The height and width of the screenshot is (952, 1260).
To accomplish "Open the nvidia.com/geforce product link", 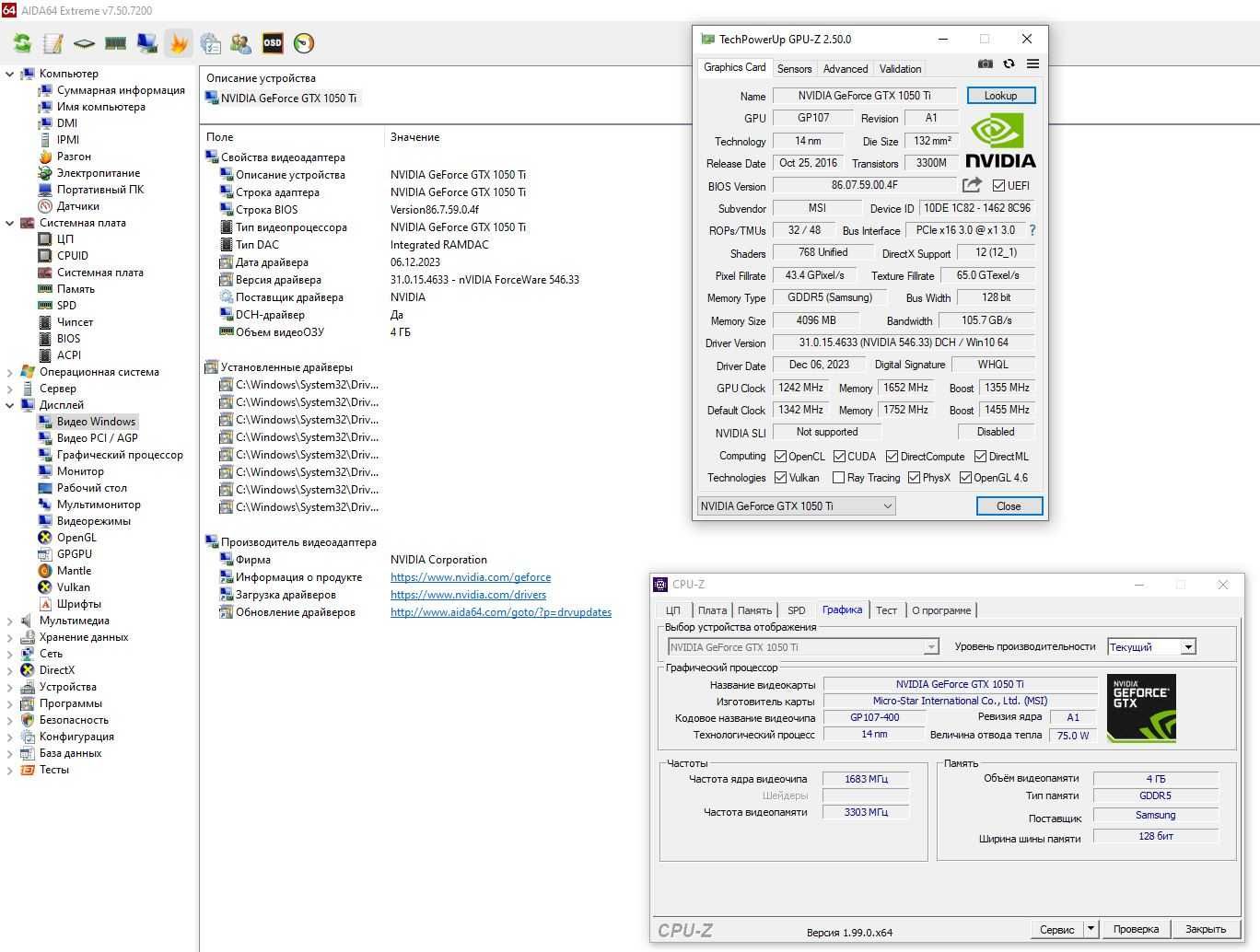I will coord(471,577).
